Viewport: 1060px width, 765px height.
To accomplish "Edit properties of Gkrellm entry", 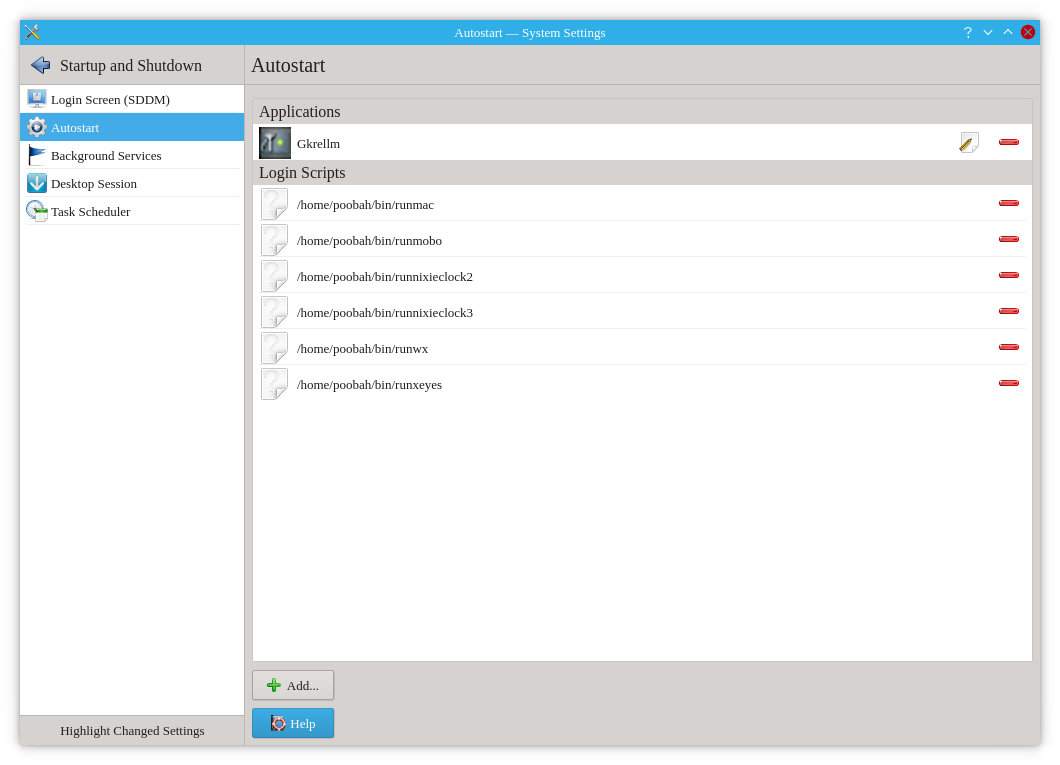I will (969, 143).
